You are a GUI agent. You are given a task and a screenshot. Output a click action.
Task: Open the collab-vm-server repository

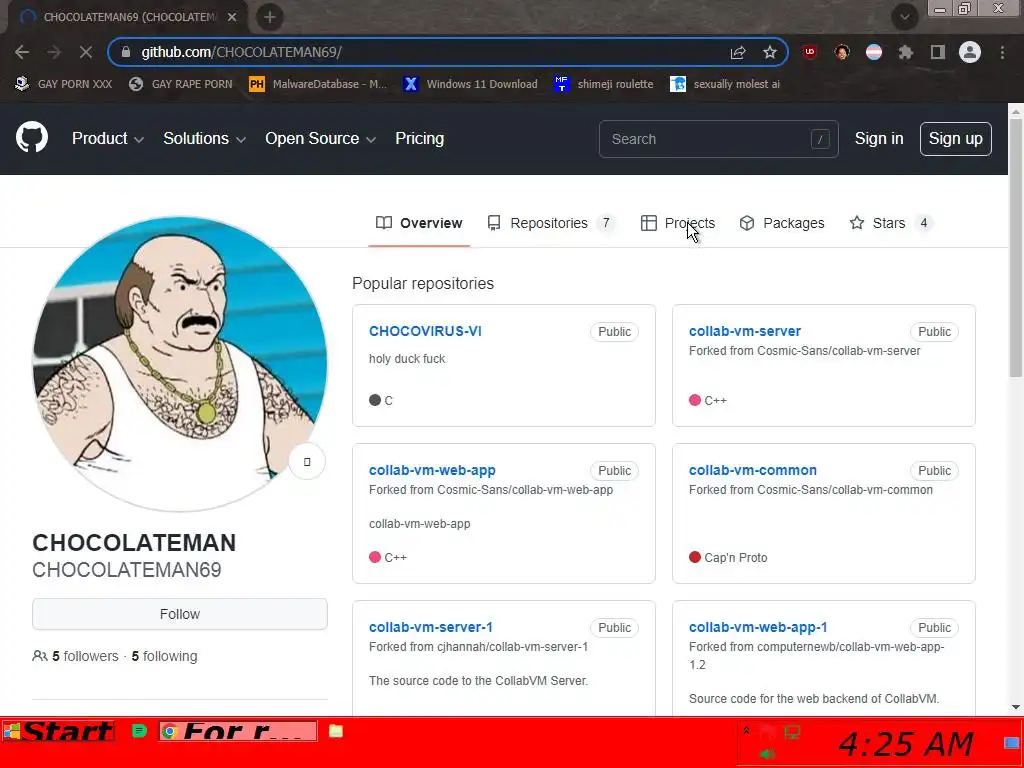(x=744, y=331)
